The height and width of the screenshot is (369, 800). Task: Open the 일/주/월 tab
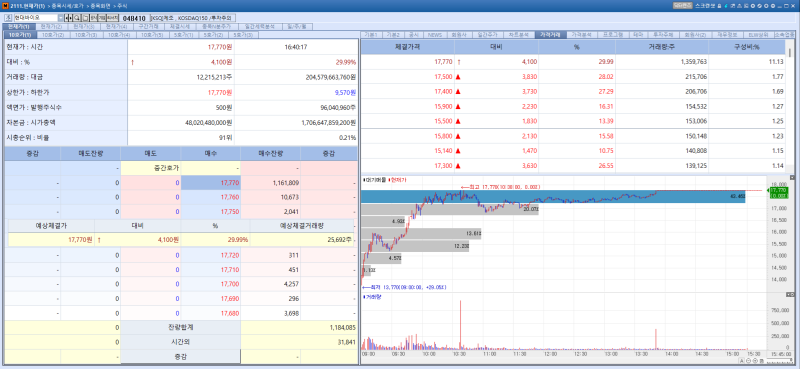[296, 27]
